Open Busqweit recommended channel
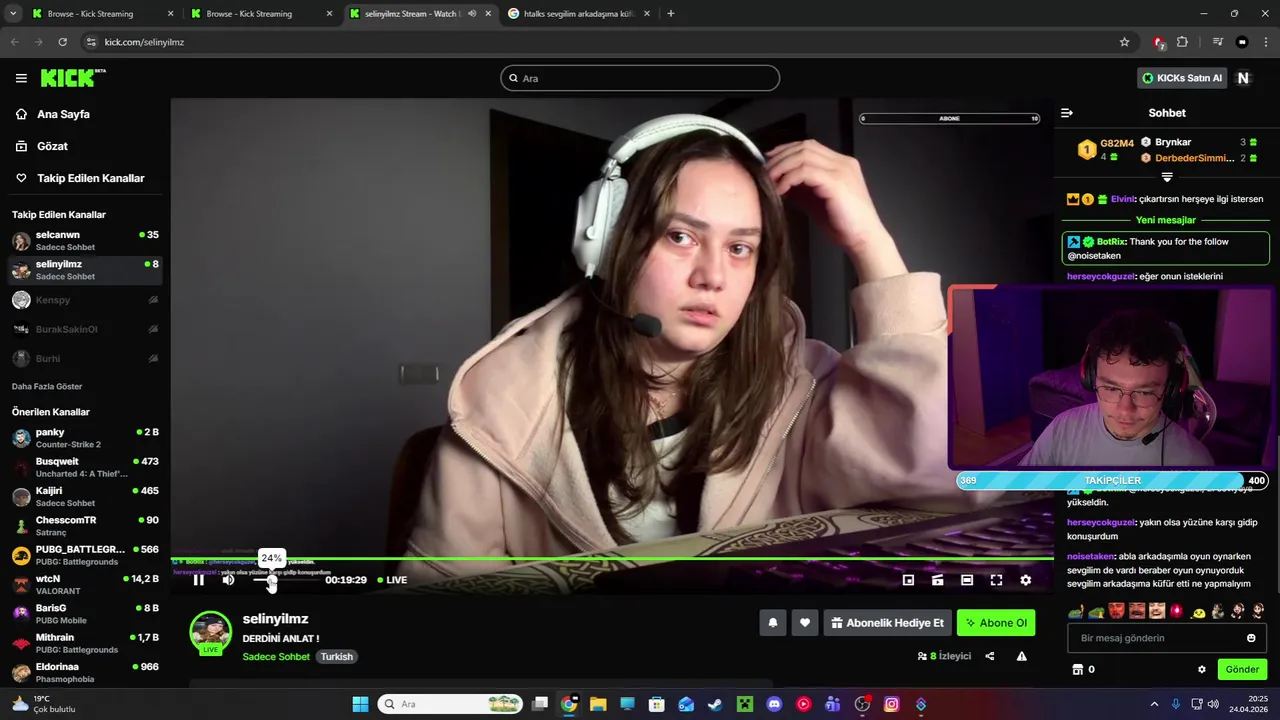 pos(85,467)
